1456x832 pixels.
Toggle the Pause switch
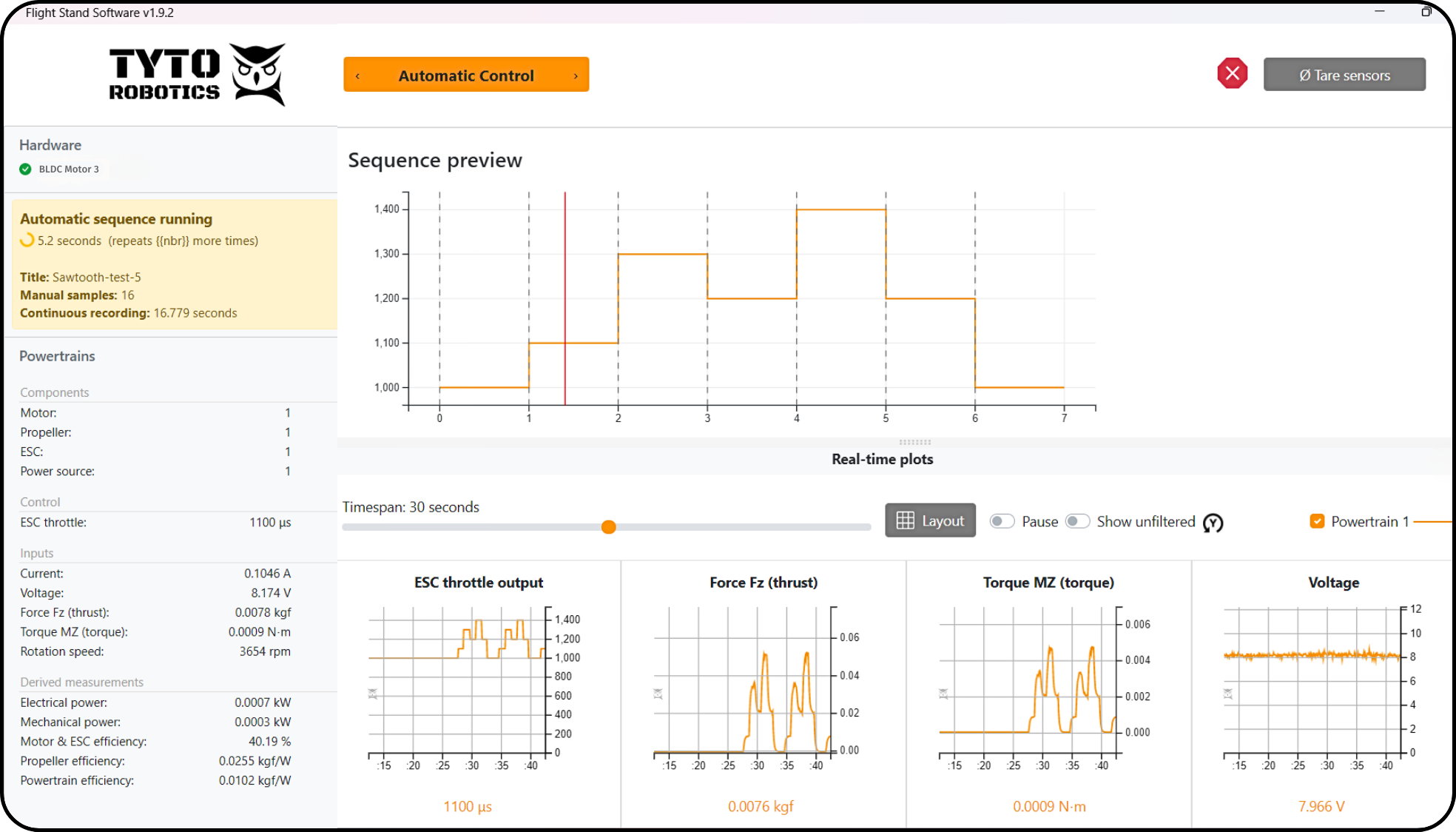pyautogui.click(x=1002, y=521)
